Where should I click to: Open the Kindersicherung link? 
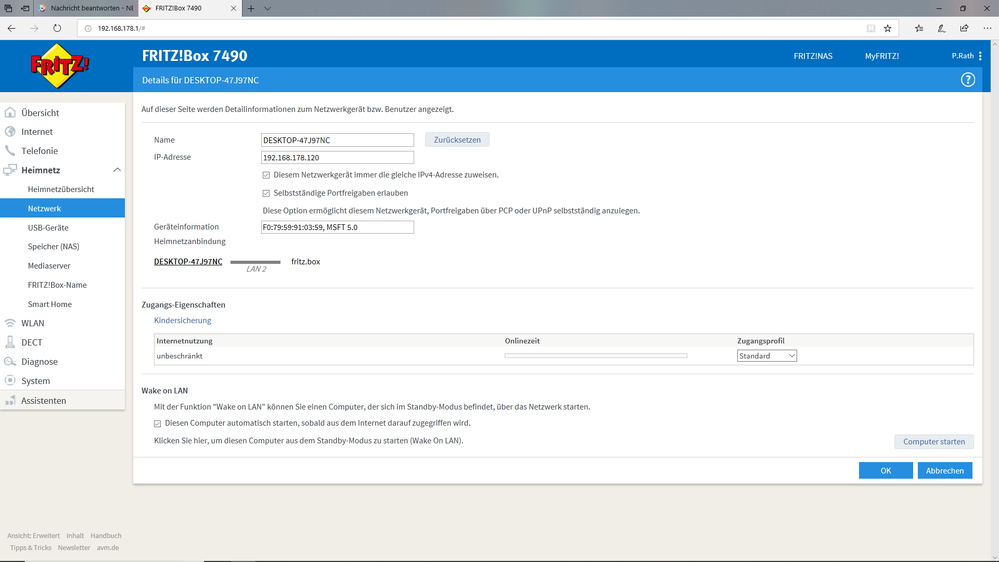[x=182, y=321]
